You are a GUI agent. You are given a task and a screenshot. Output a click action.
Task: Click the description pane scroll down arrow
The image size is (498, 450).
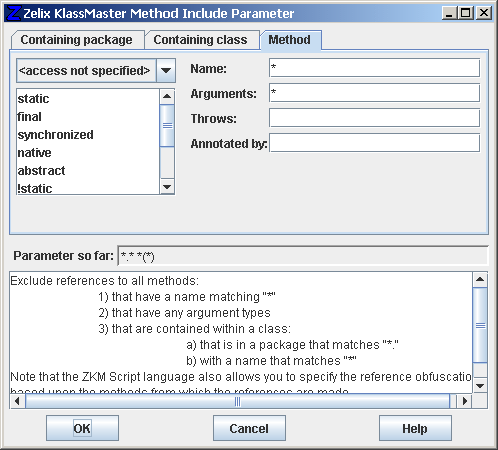(x=480, y=386)
